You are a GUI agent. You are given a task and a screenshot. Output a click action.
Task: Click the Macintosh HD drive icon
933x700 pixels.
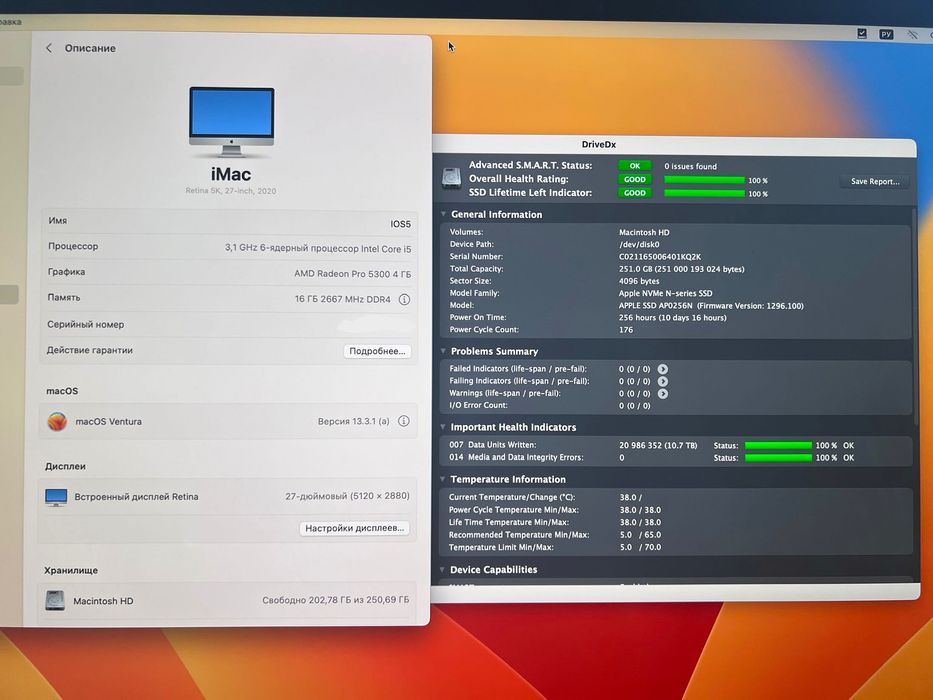(x=55, y=601)
